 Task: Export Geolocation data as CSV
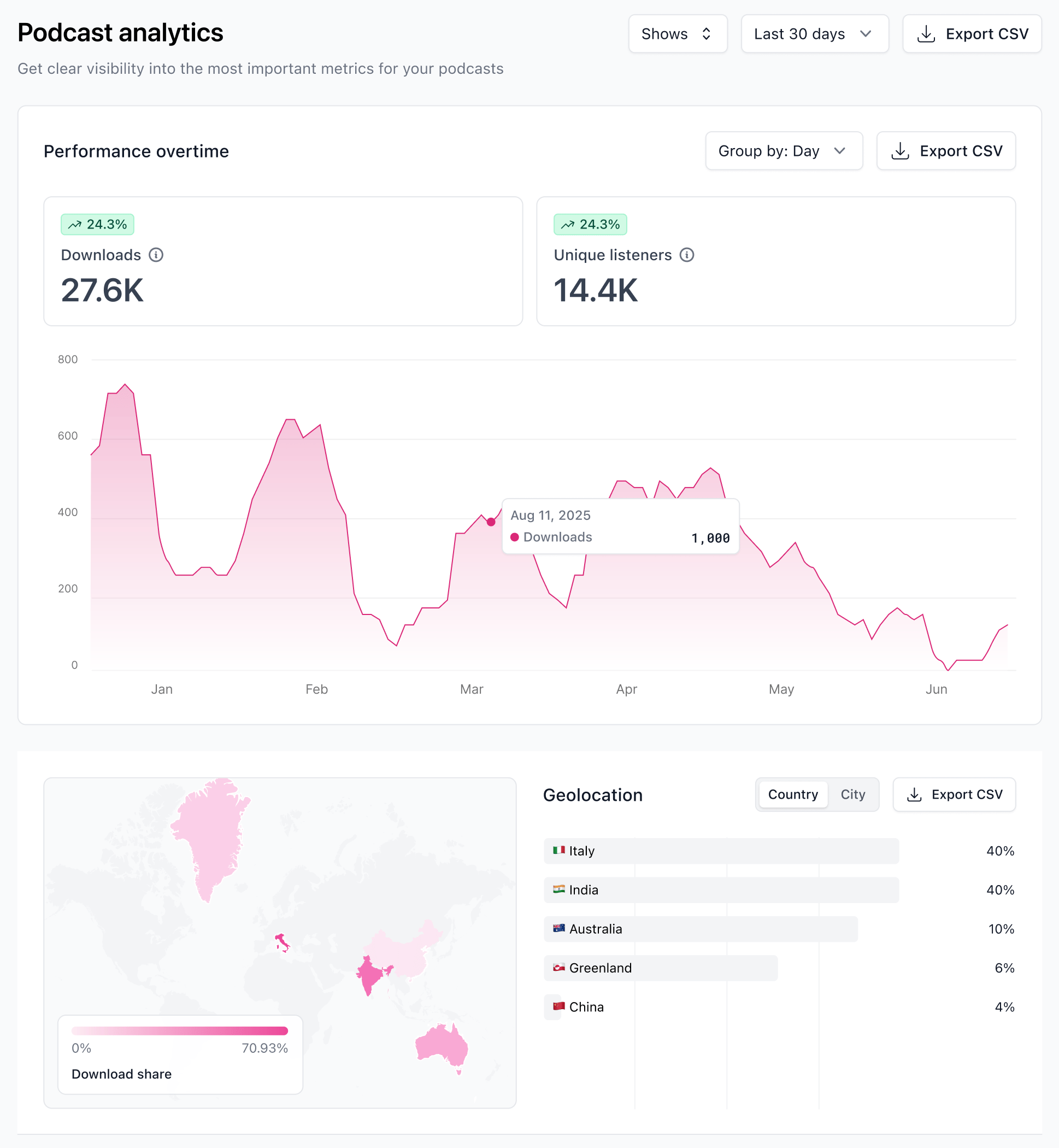pyautogui.click(x=954, y=794)
